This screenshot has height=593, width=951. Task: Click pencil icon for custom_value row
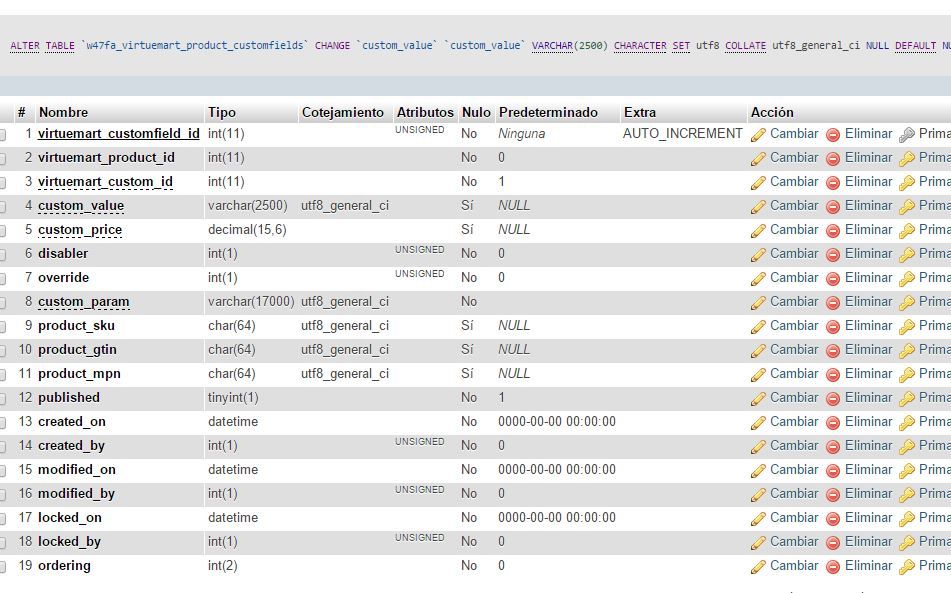tap(758, 207)
